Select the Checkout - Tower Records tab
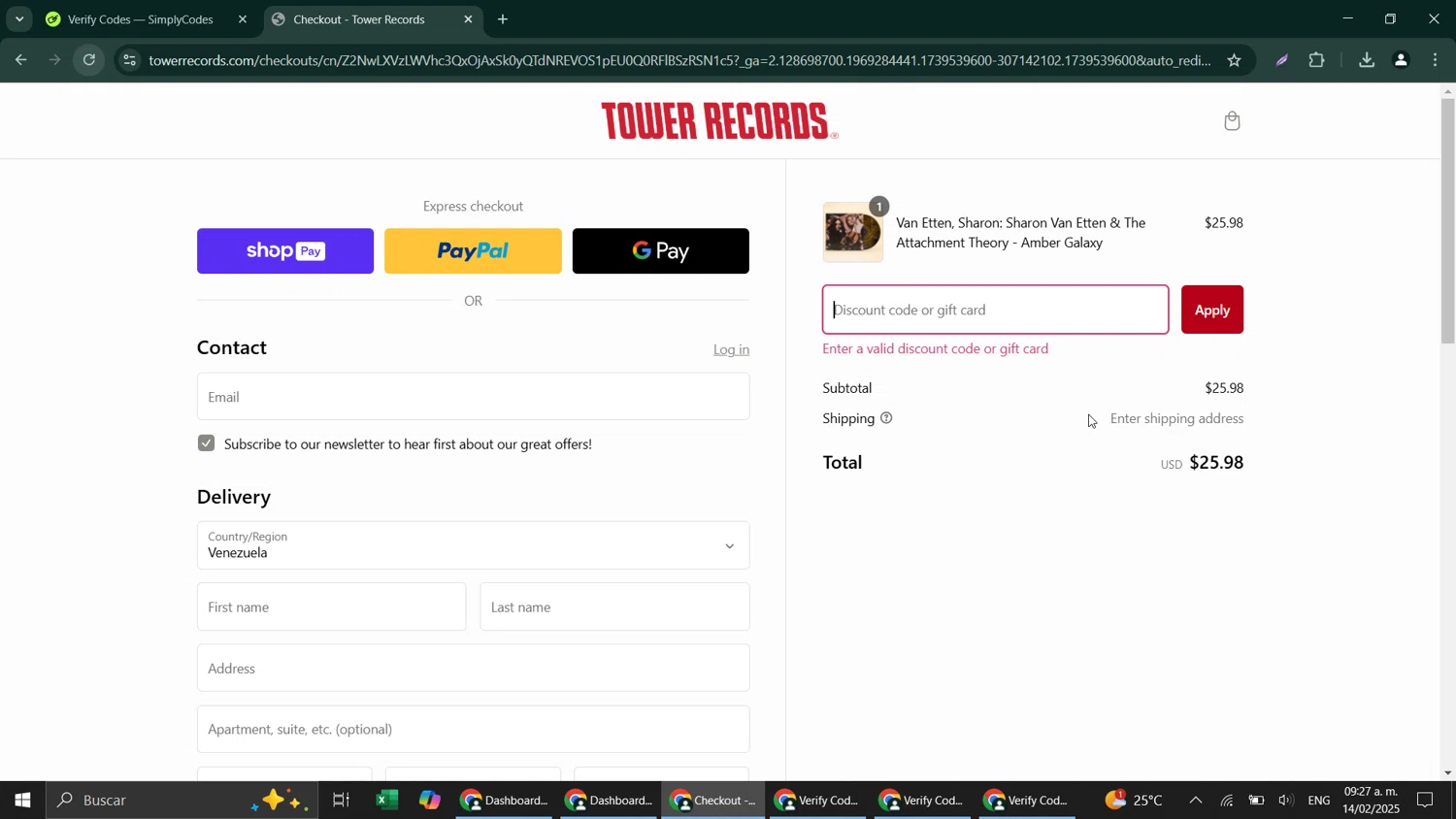1456x819 pixels. (359, 19)
